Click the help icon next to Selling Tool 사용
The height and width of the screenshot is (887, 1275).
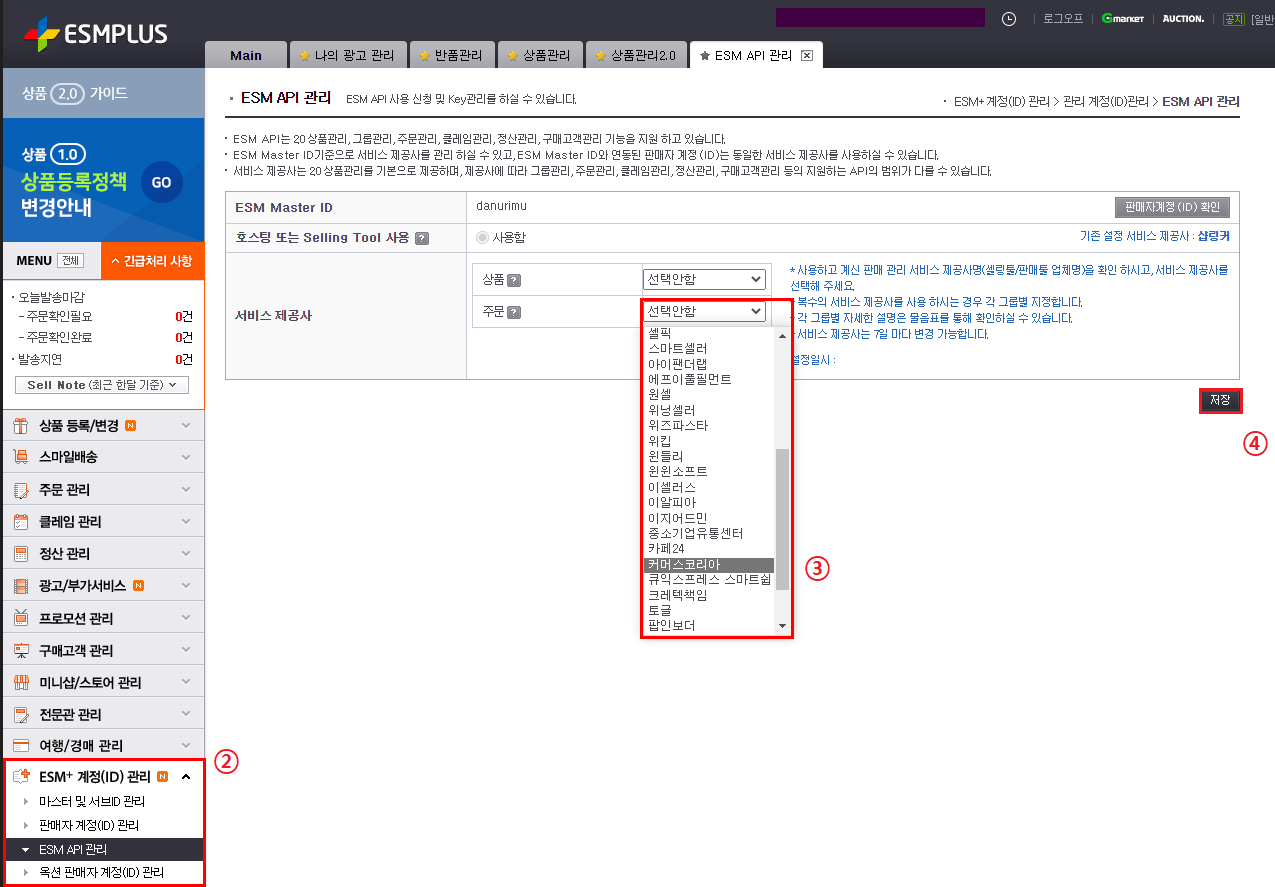click(422, 238)
